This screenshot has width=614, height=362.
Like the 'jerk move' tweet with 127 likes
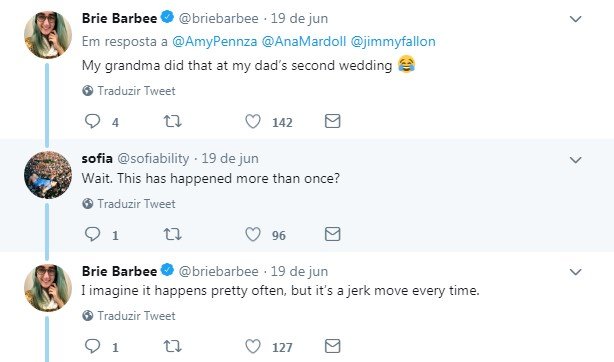253,346
